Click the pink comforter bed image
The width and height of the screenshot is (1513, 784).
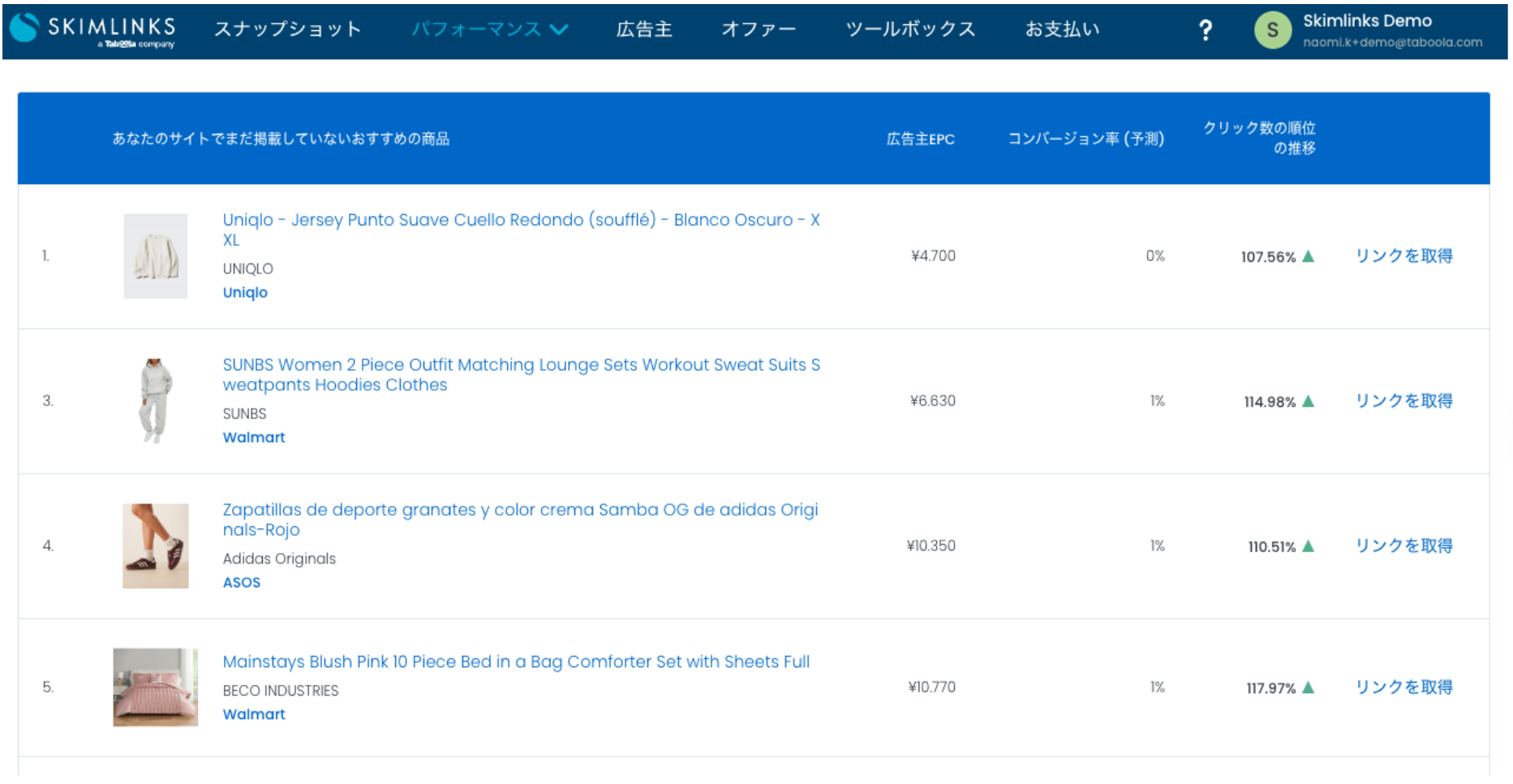pyautogui.click(x=155, y=688)
